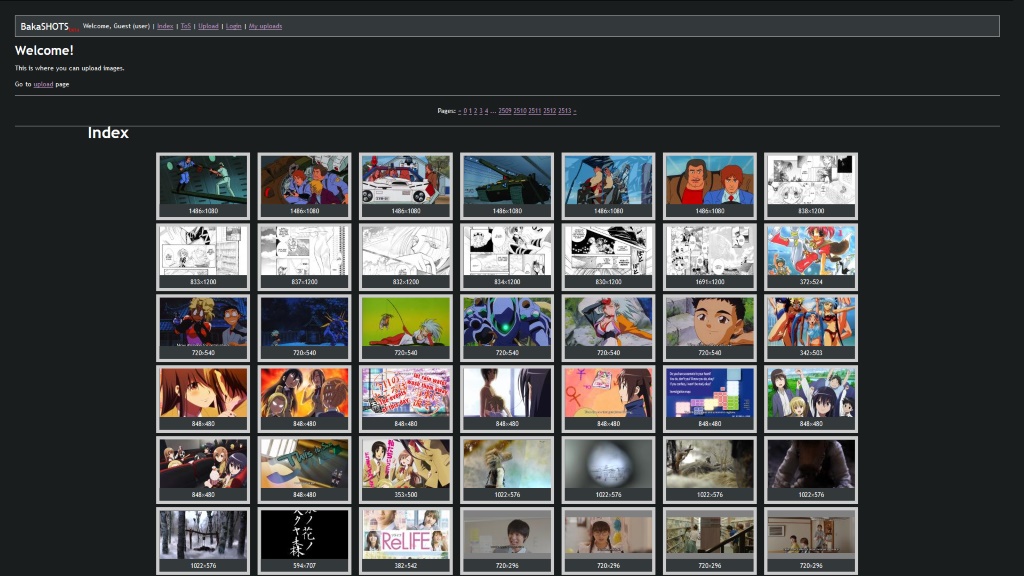Open the boy face close-up 720x540 thumbnail
Viewport: 1024px width, 576px height.
[x=709, y=328]
